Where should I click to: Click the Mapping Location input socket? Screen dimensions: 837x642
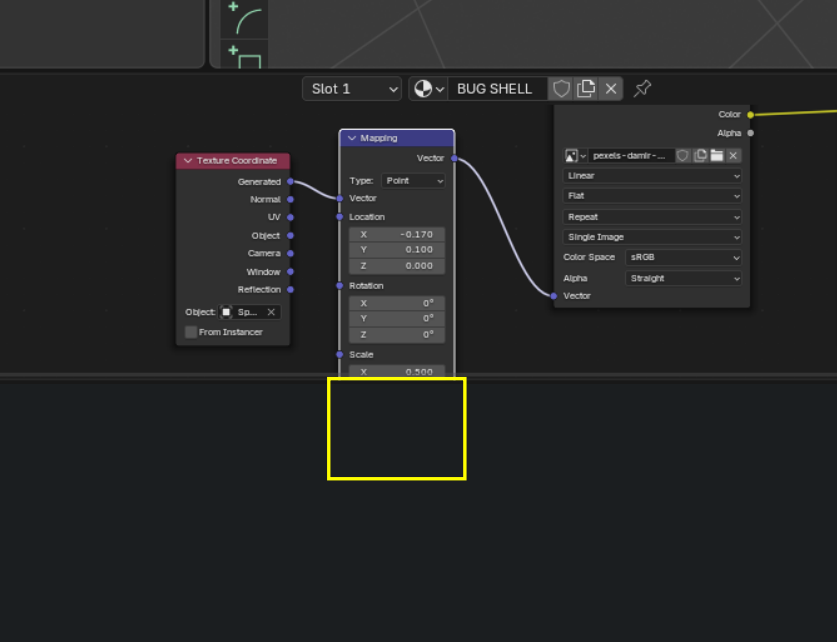click(x=339, y=217)
